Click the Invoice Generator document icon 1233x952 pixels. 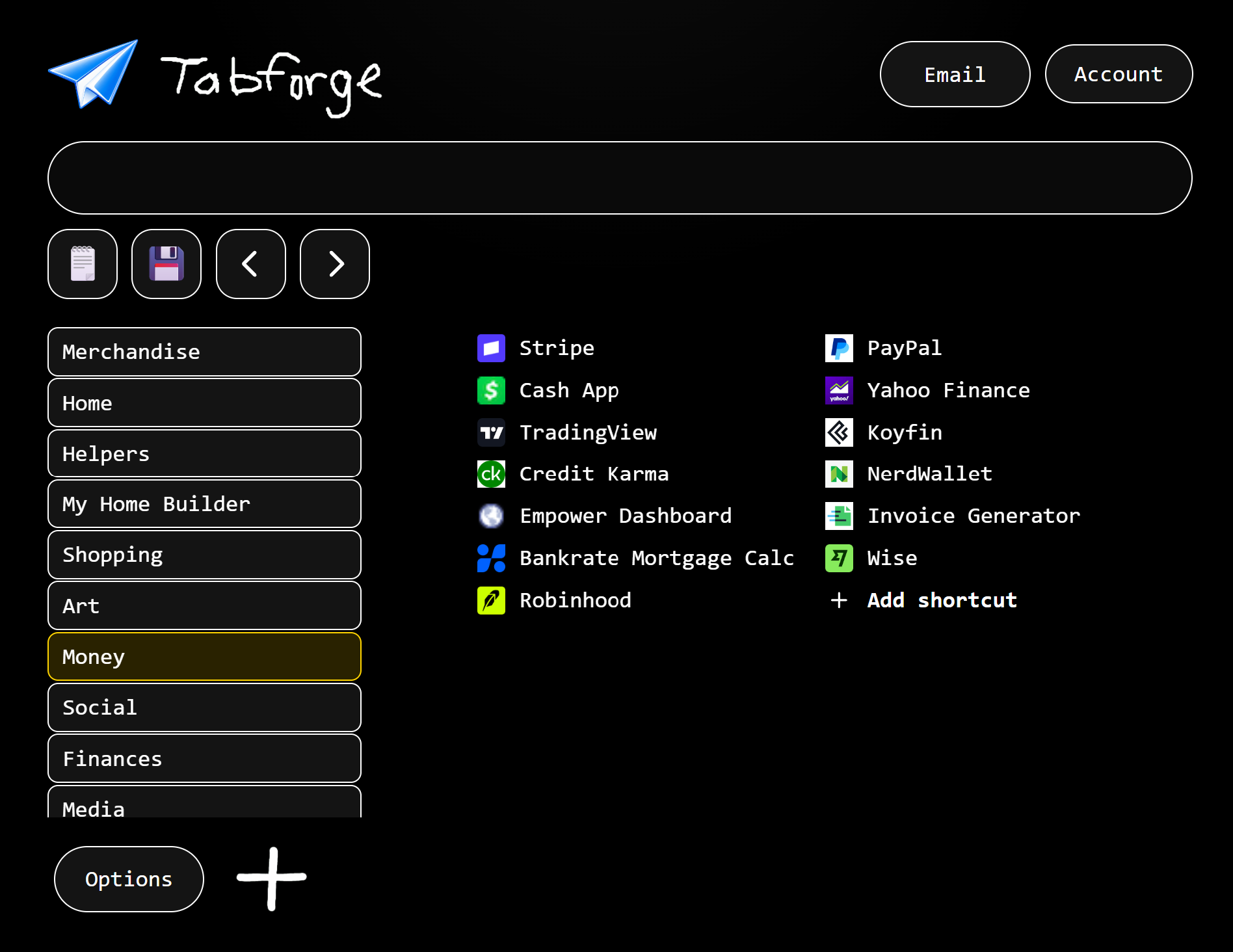click(x=839, y=516)
